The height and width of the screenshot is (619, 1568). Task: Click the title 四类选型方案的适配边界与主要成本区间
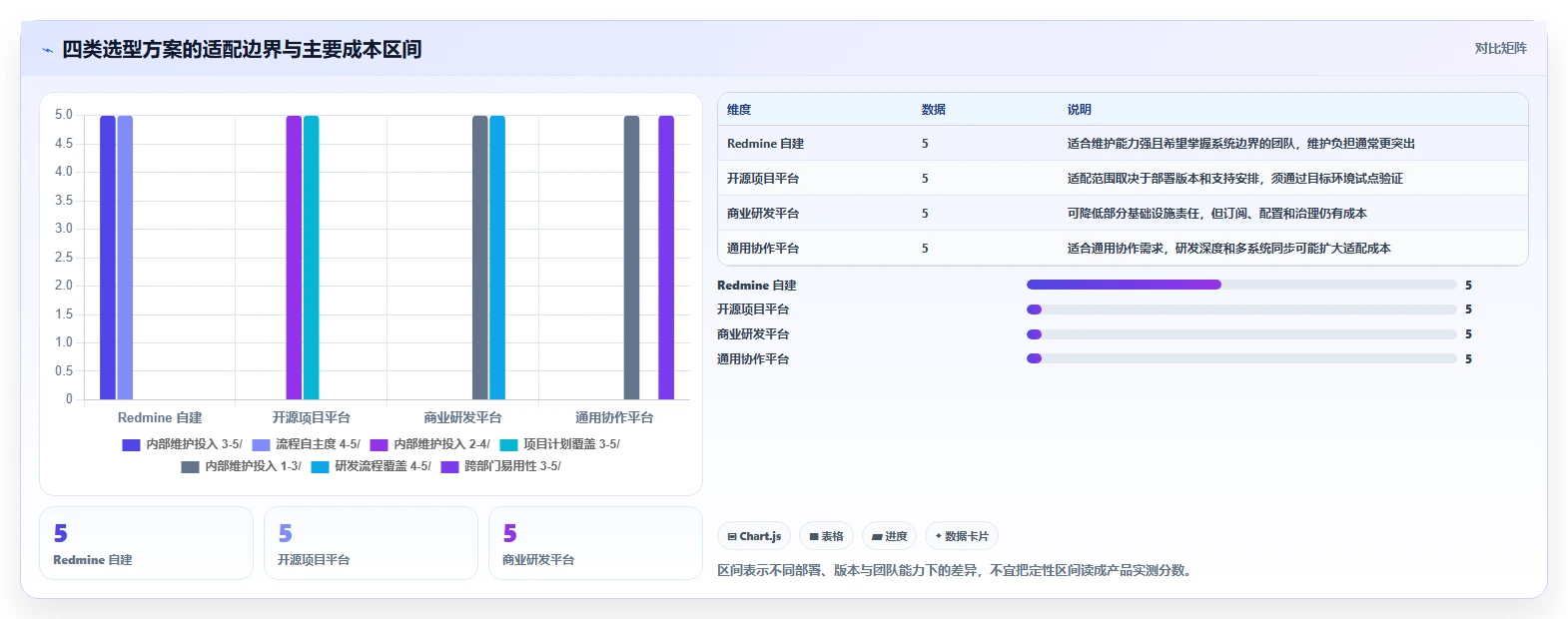(x=242, y=49)
